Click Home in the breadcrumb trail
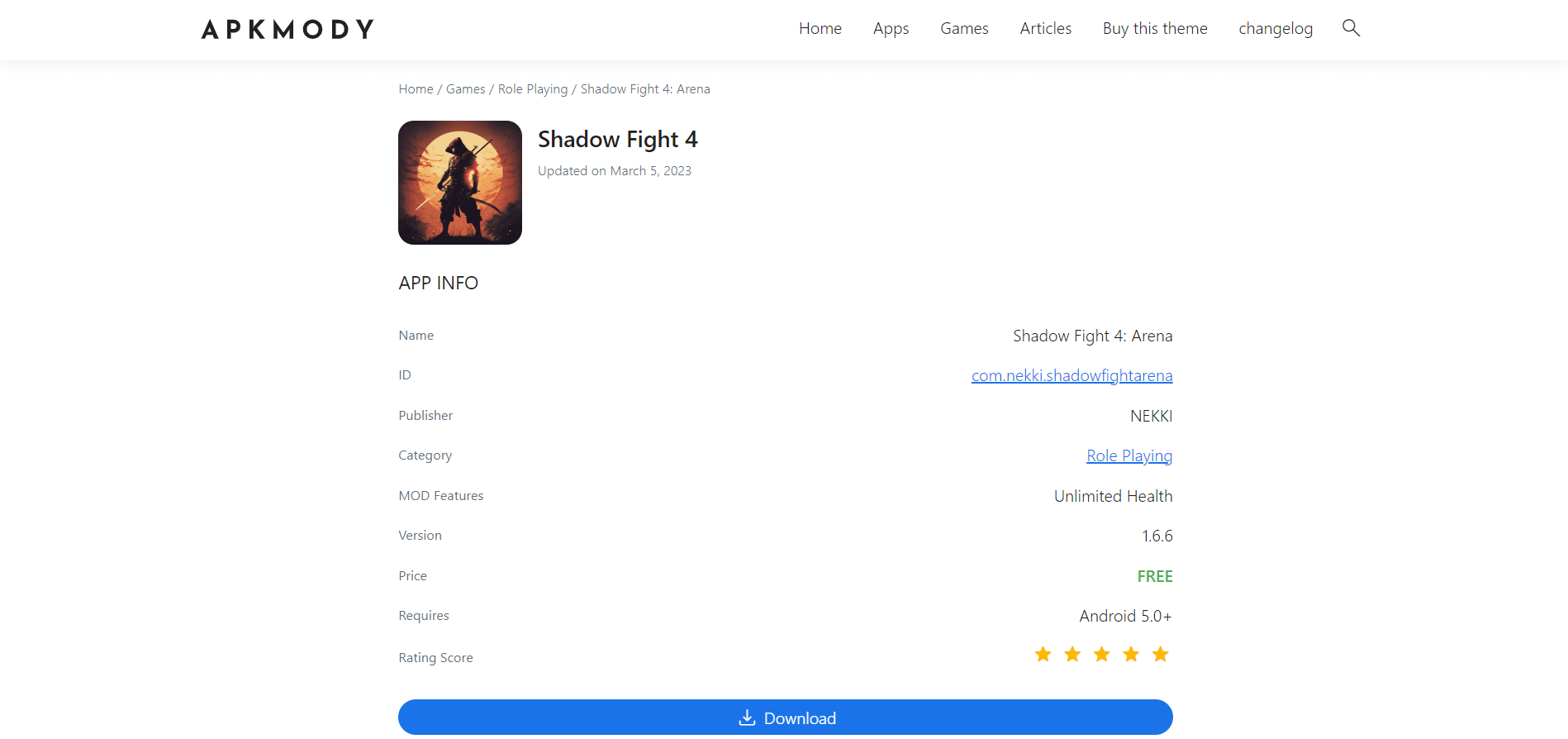 [x=416, y=89]
